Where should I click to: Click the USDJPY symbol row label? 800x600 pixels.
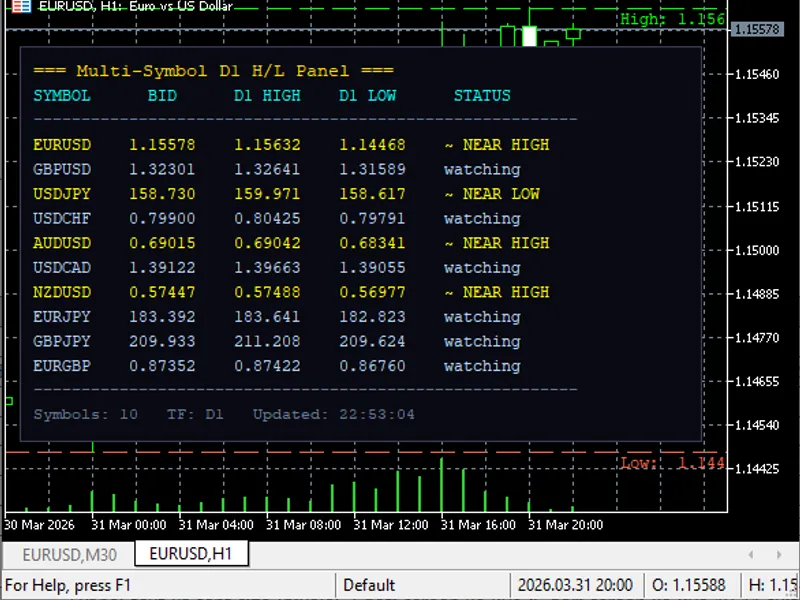(x=62, y=194)
